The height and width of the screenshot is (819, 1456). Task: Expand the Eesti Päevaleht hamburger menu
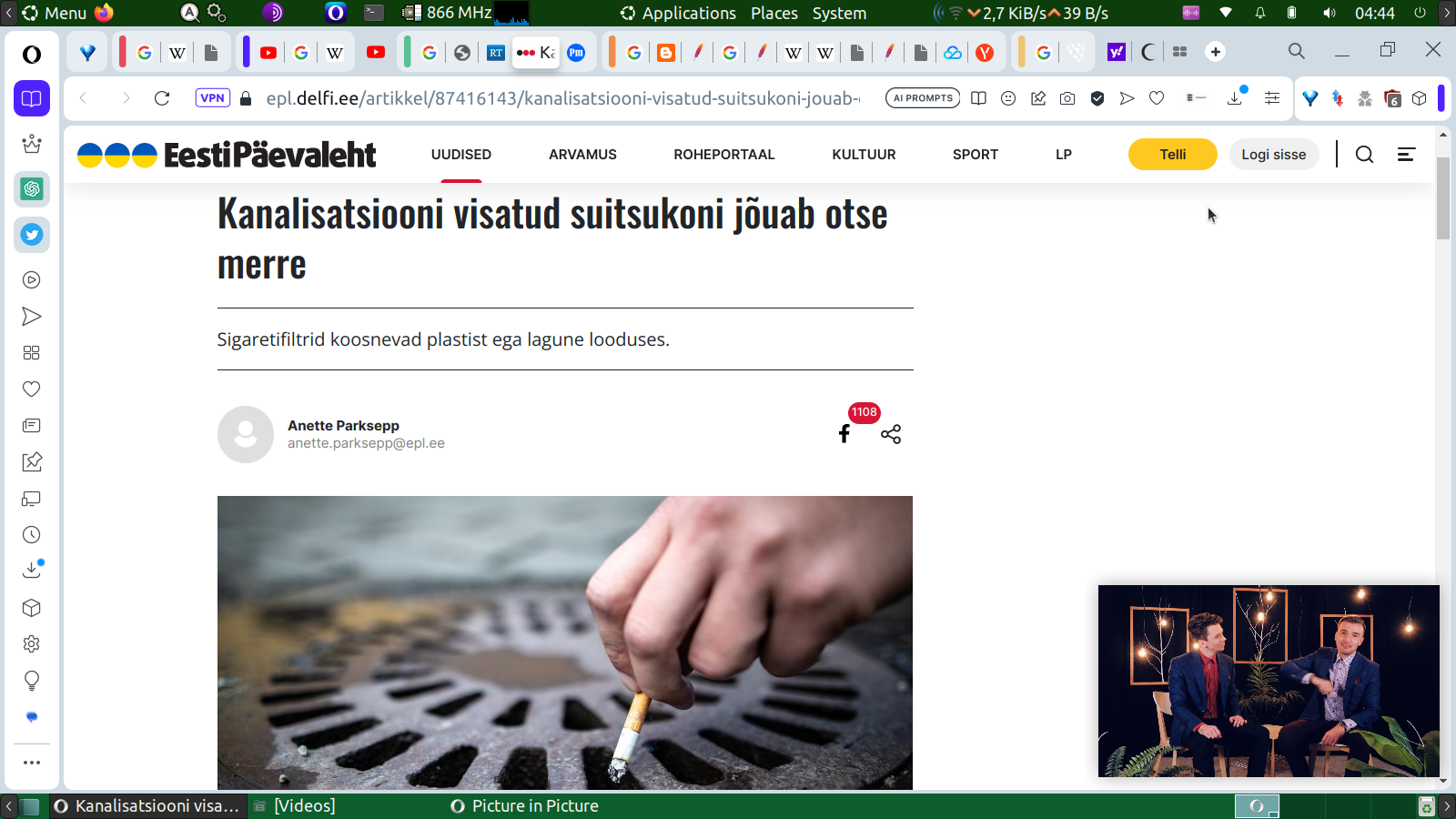1406,155
